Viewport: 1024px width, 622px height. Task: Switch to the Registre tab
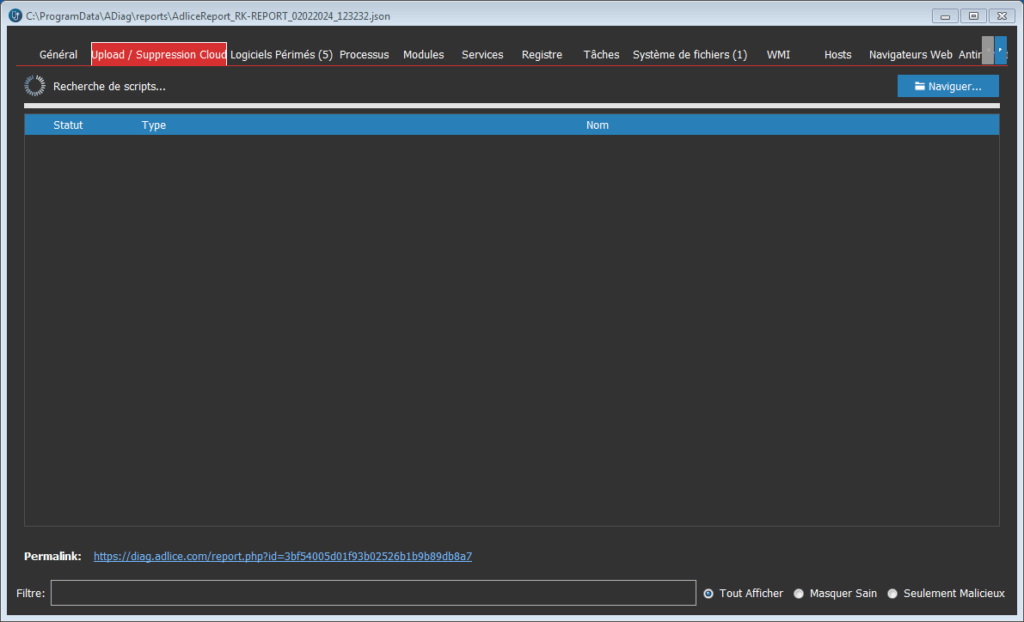coord(542,55)
